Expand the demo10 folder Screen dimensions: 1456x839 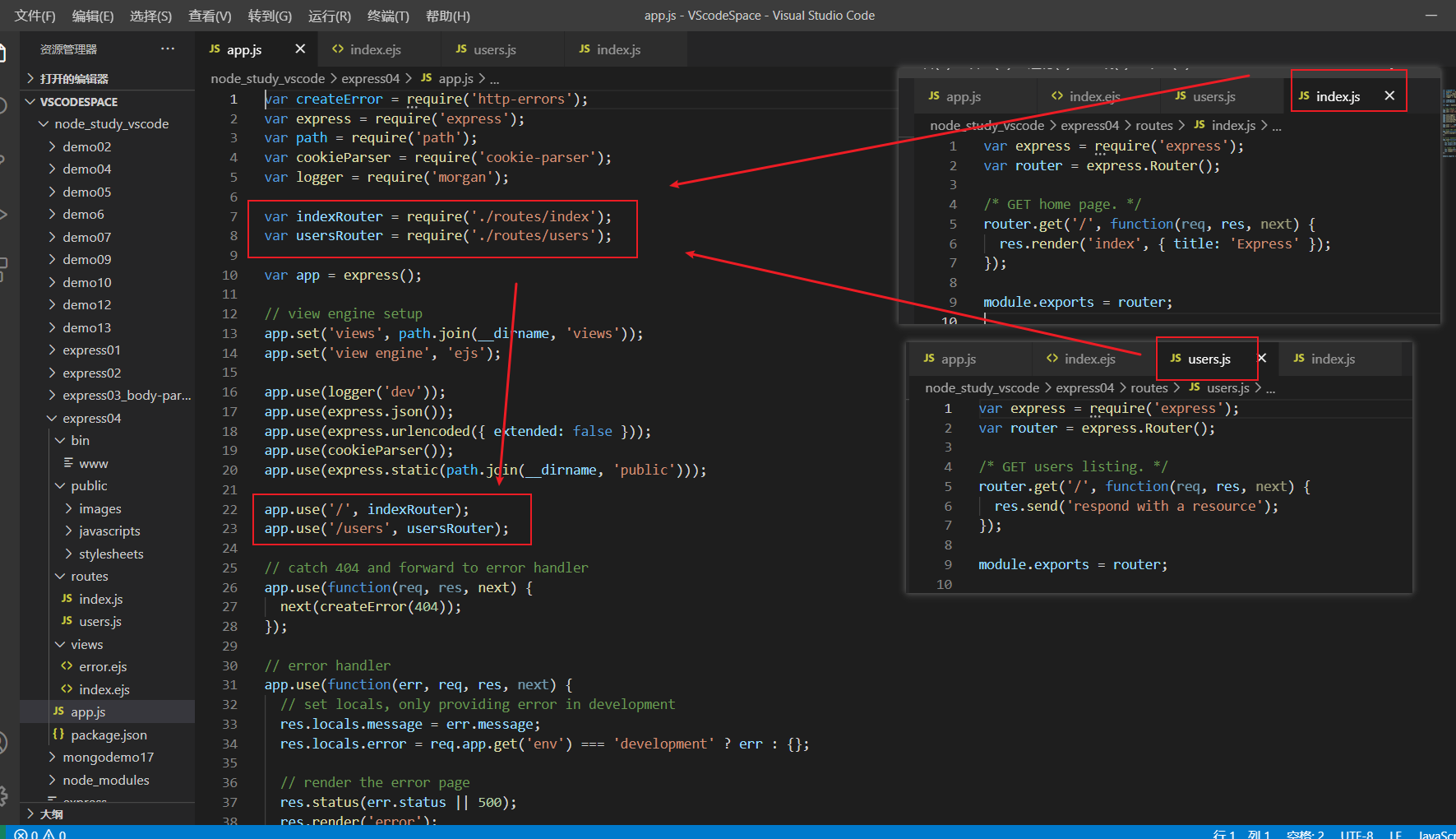(x=107, y=282)
